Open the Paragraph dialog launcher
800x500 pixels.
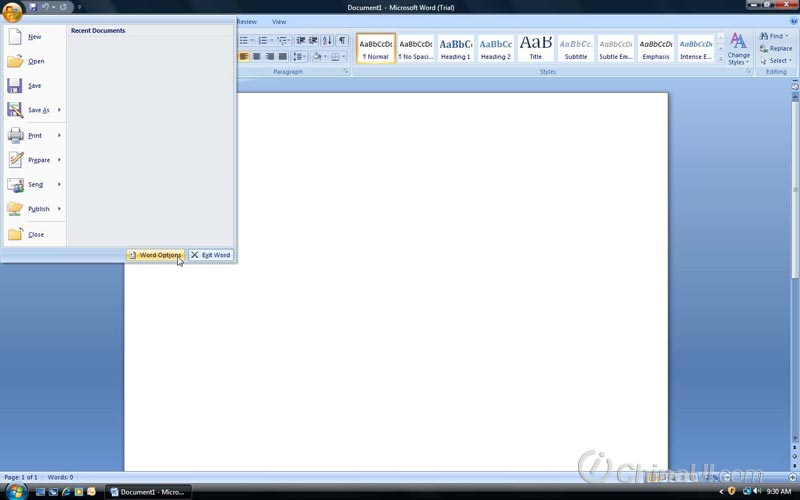(x=346, y=72)
